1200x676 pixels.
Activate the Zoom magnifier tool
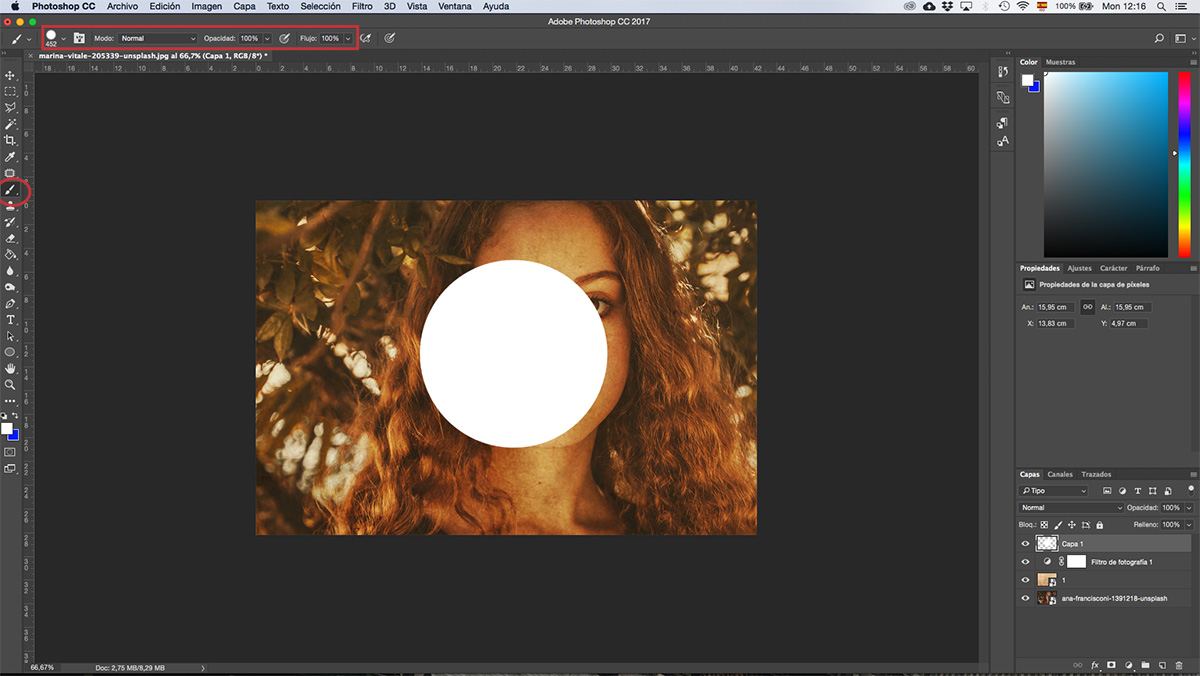[x=11, y=384]
